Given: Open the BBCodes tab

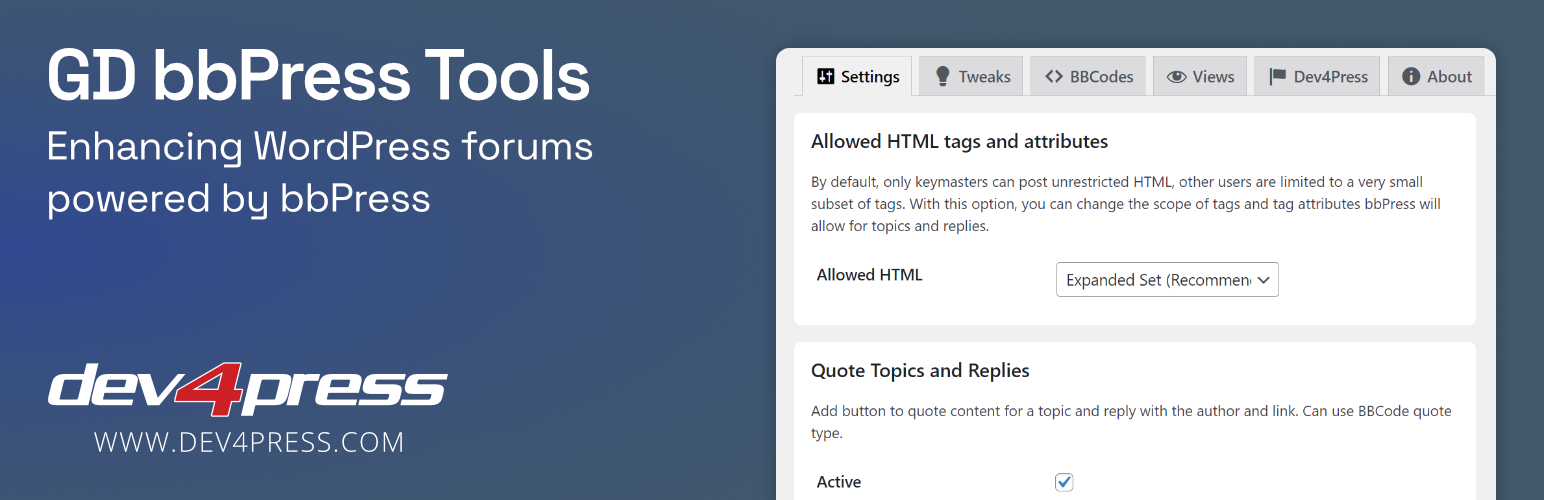Looking at the screenshot, I should point(1088,76).
